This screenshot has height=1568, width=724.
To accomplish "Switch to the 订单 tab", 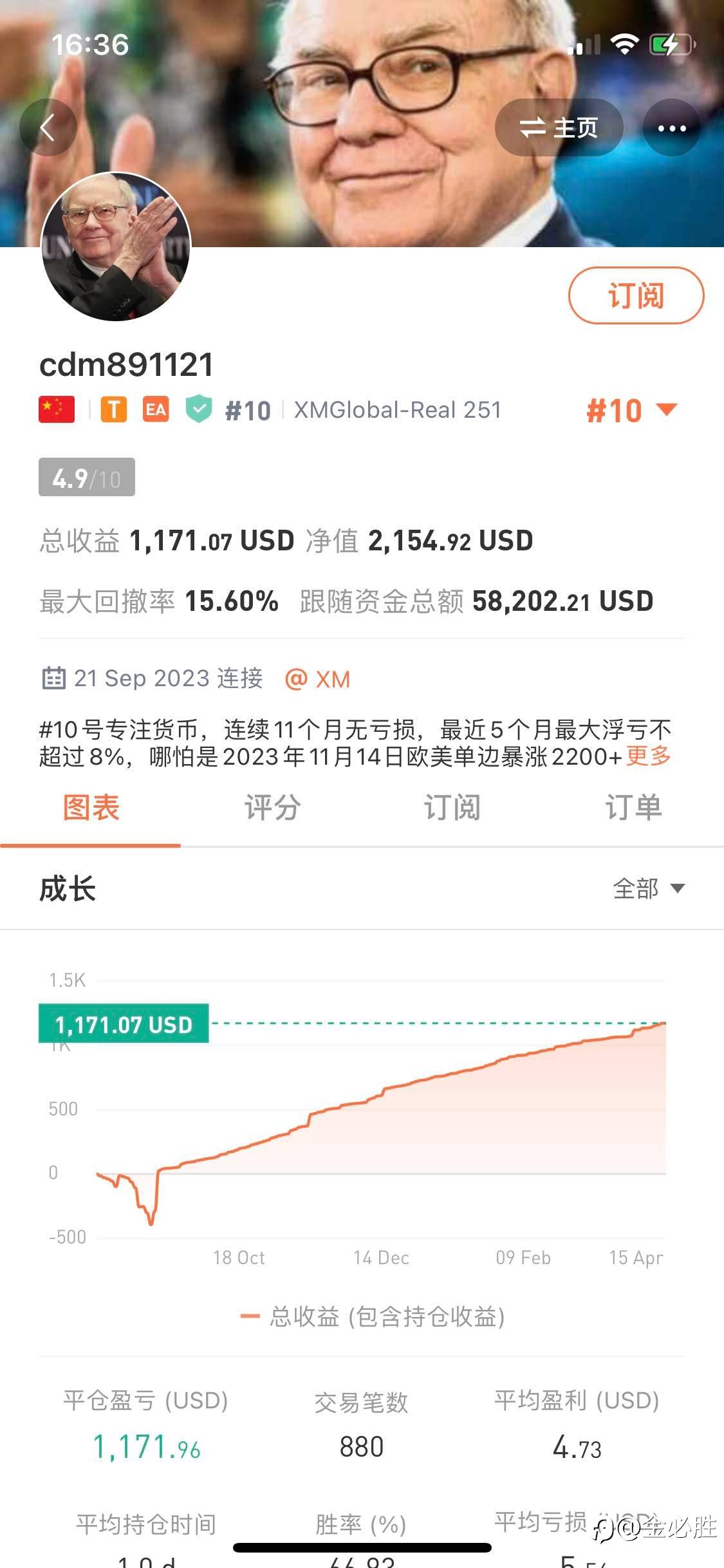I will pyautogui.click(x=633, y=807).
